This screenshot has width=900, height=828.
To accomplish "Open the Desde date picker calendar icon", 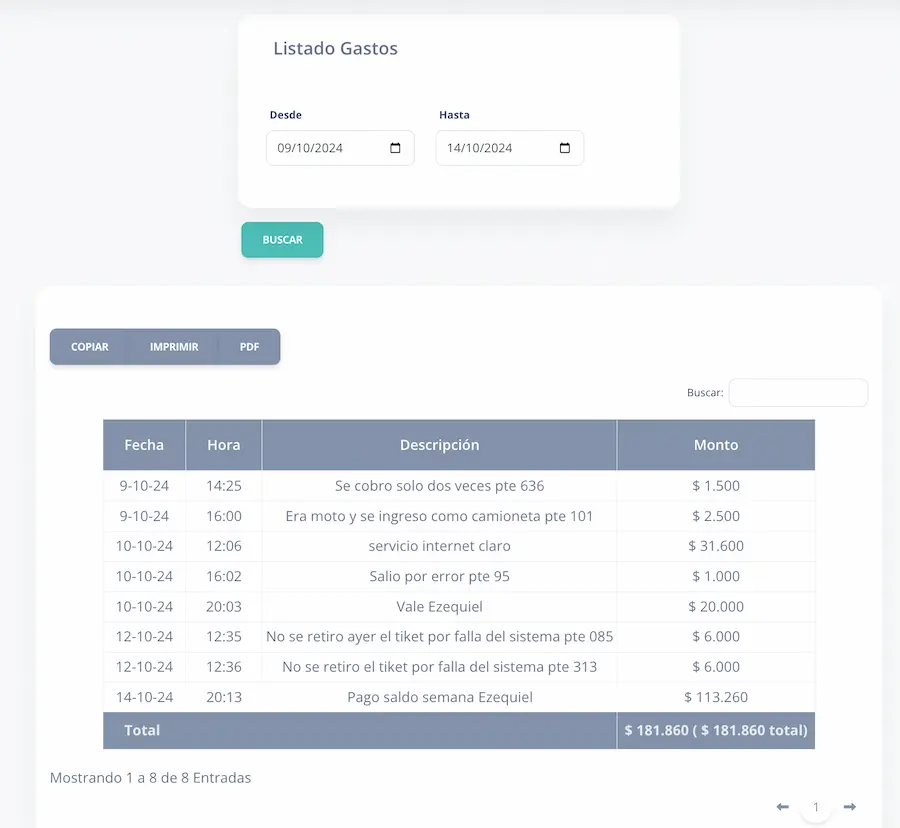I will [395, 148].
